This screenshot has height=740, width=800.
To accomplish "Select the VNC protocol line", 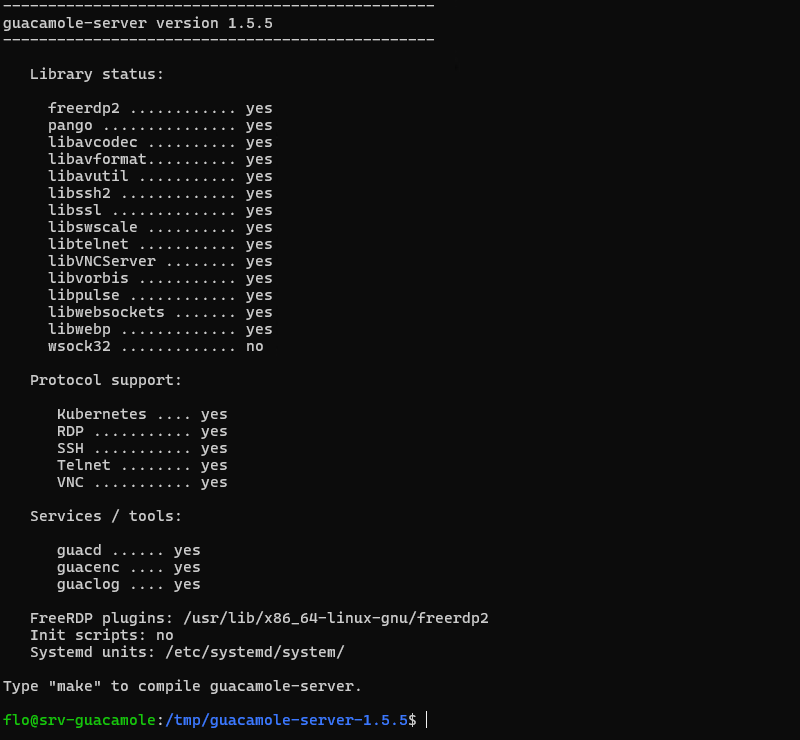I will (x=142, y=483).
